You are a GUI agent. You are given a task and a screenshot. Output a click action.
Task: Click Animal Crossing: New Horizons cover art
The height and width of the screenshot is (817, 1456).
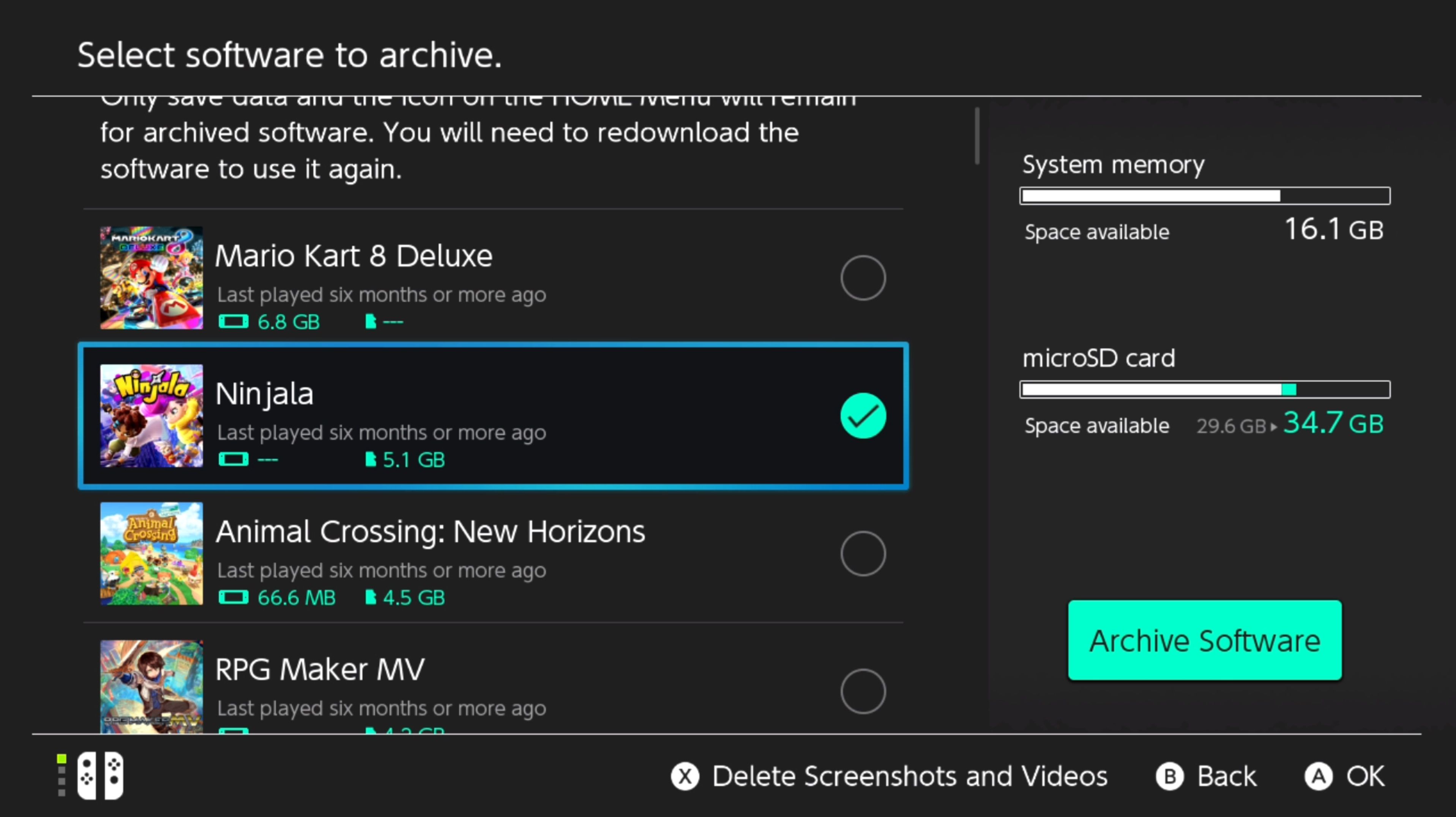tap(151, 553)
